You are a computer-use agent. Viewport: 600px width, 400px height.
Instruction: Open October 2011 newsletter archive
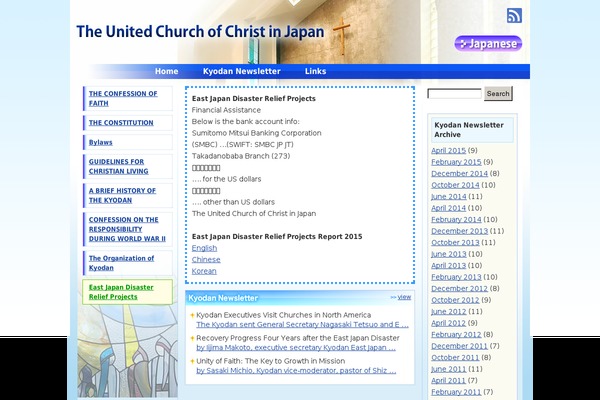tap(455, 357)
